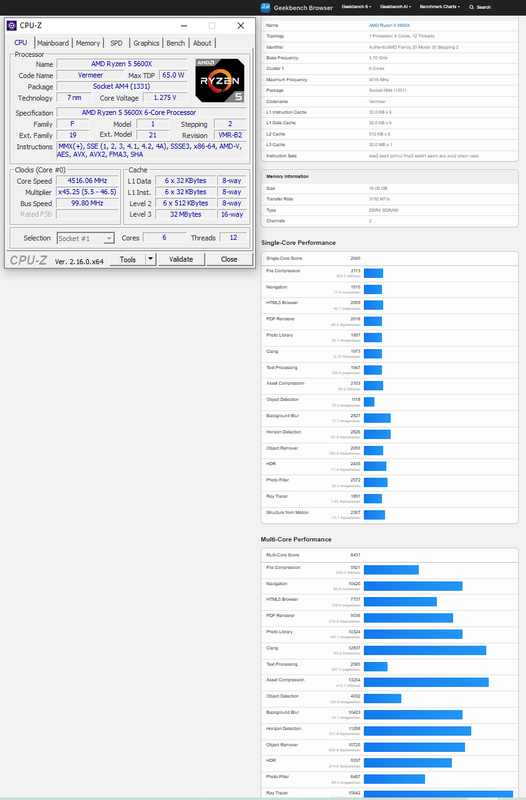Click the multi-core Clang score 12837
This screenshot has height=800, width=526.
tap(355, 648)
